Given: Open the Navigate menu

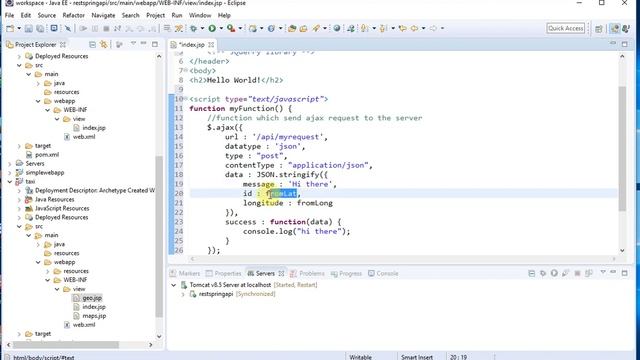Looking at the screenshot, I should (x=103, y=15).
